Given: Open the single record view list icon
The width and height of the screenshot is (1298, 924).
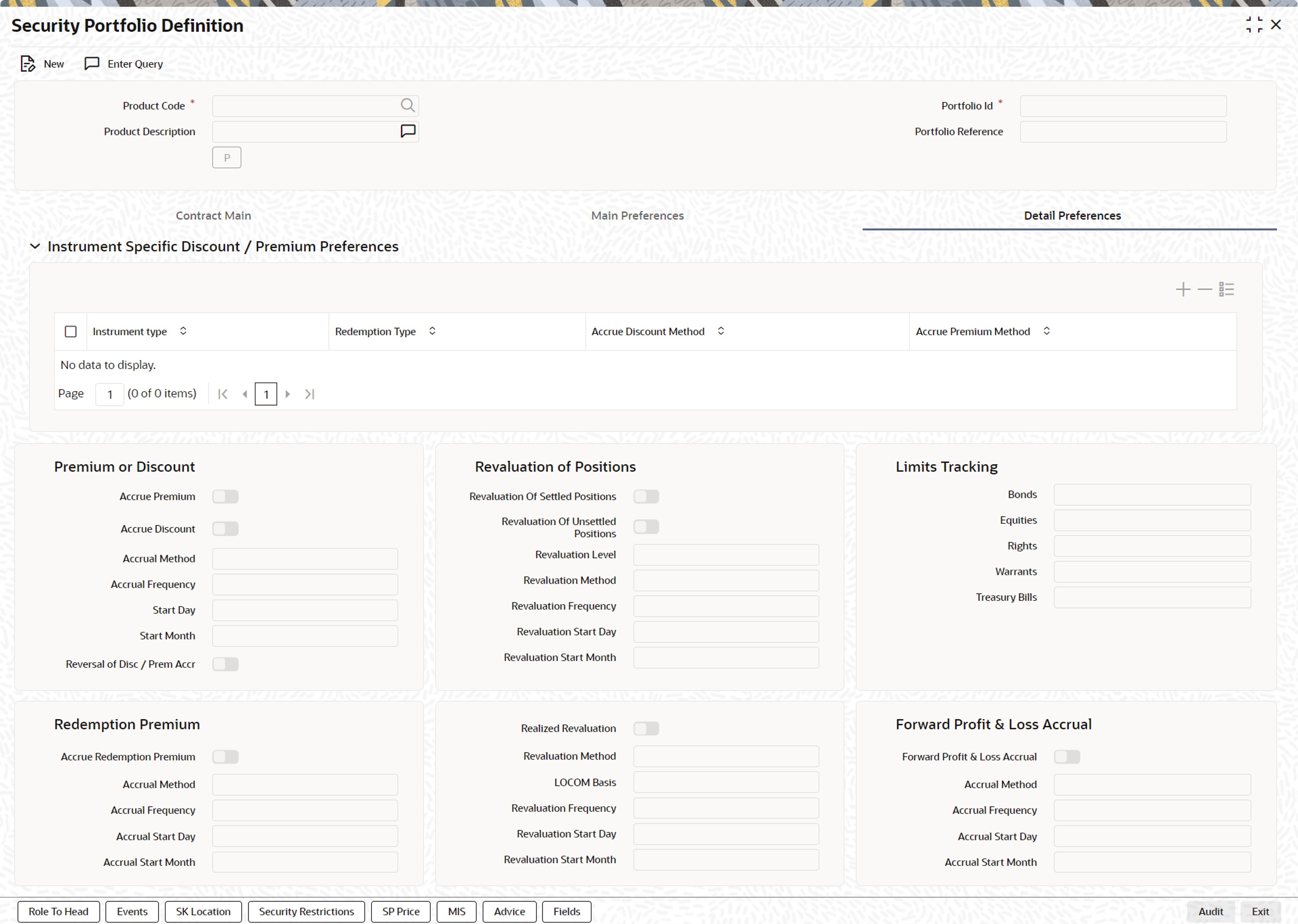Looking at the screenshot, I should tap(1226, 289).
